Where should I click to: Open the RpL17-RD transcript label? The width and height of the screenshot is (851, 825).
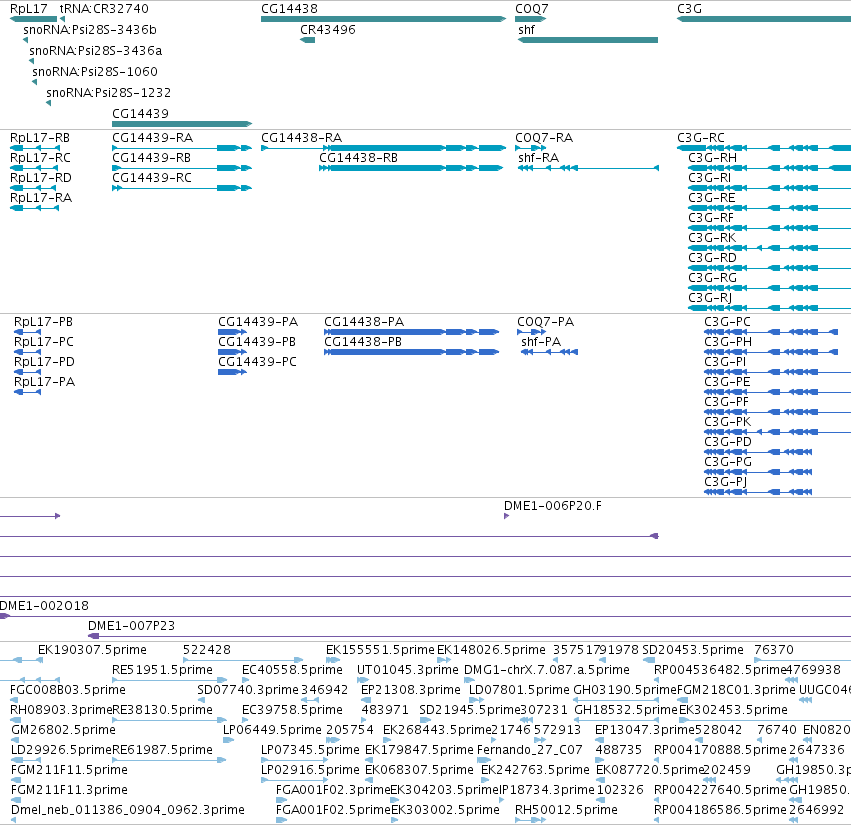tap(41, 178)
